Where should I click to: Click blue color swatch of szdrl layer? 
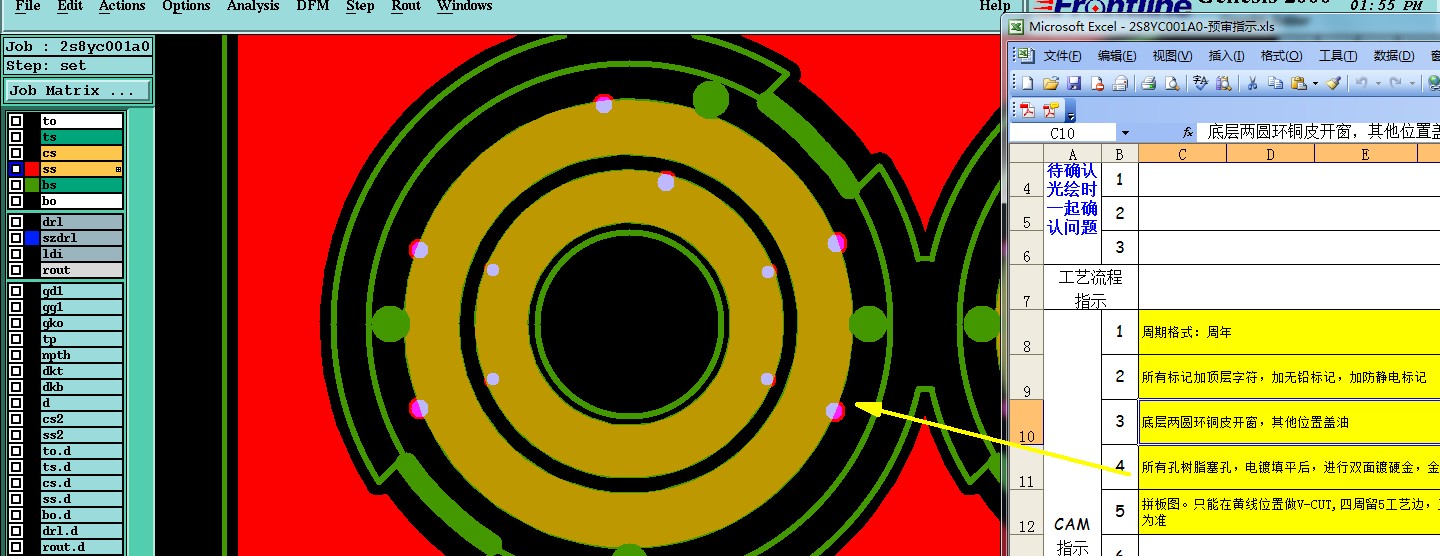[x=32, y=238]
